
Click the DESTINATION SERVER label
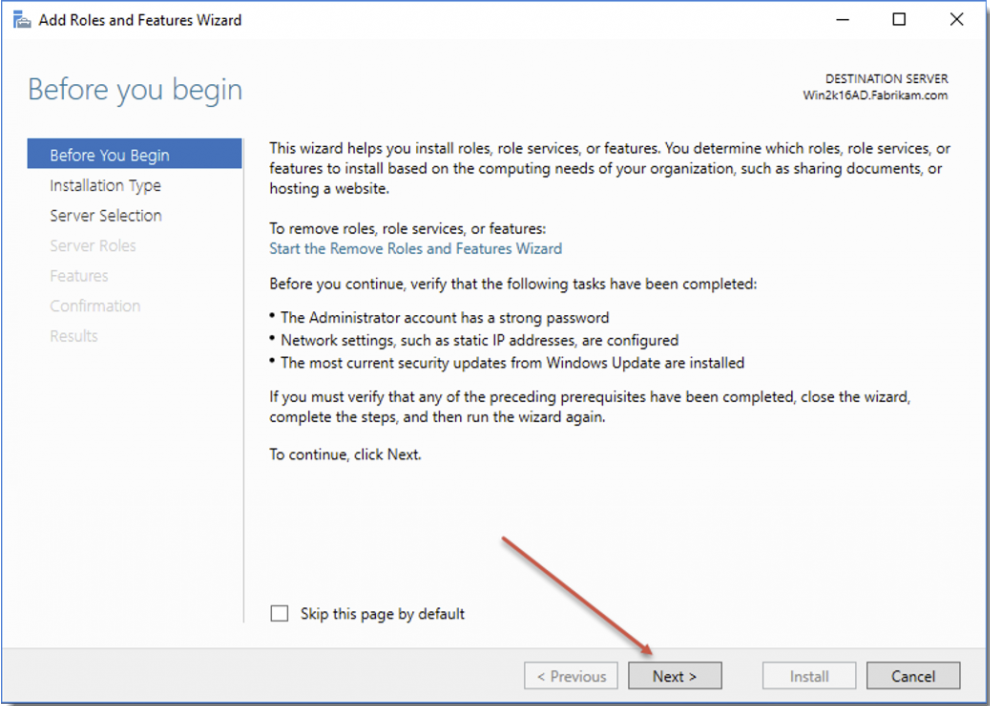pos(886,79)
